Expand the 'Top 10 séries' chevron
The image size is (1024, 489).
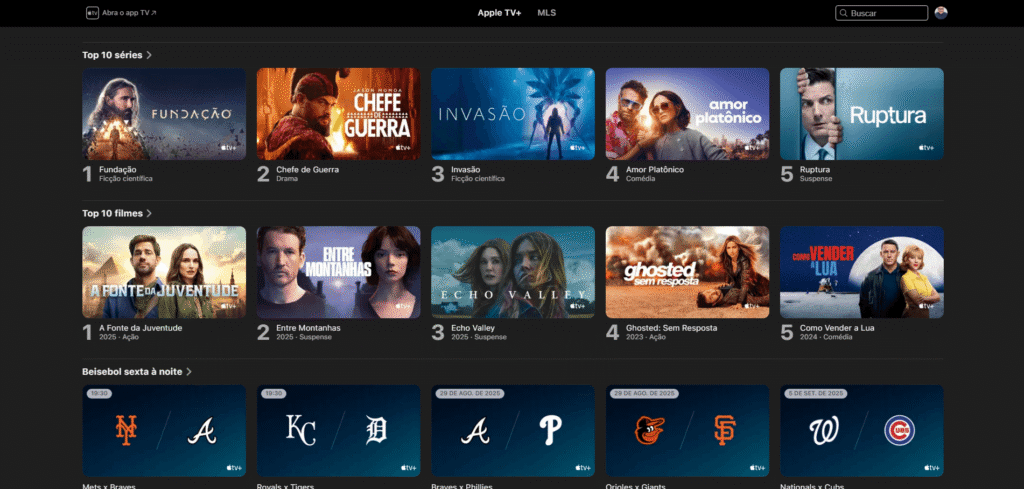pyautogui.click(x=149, y=55)
